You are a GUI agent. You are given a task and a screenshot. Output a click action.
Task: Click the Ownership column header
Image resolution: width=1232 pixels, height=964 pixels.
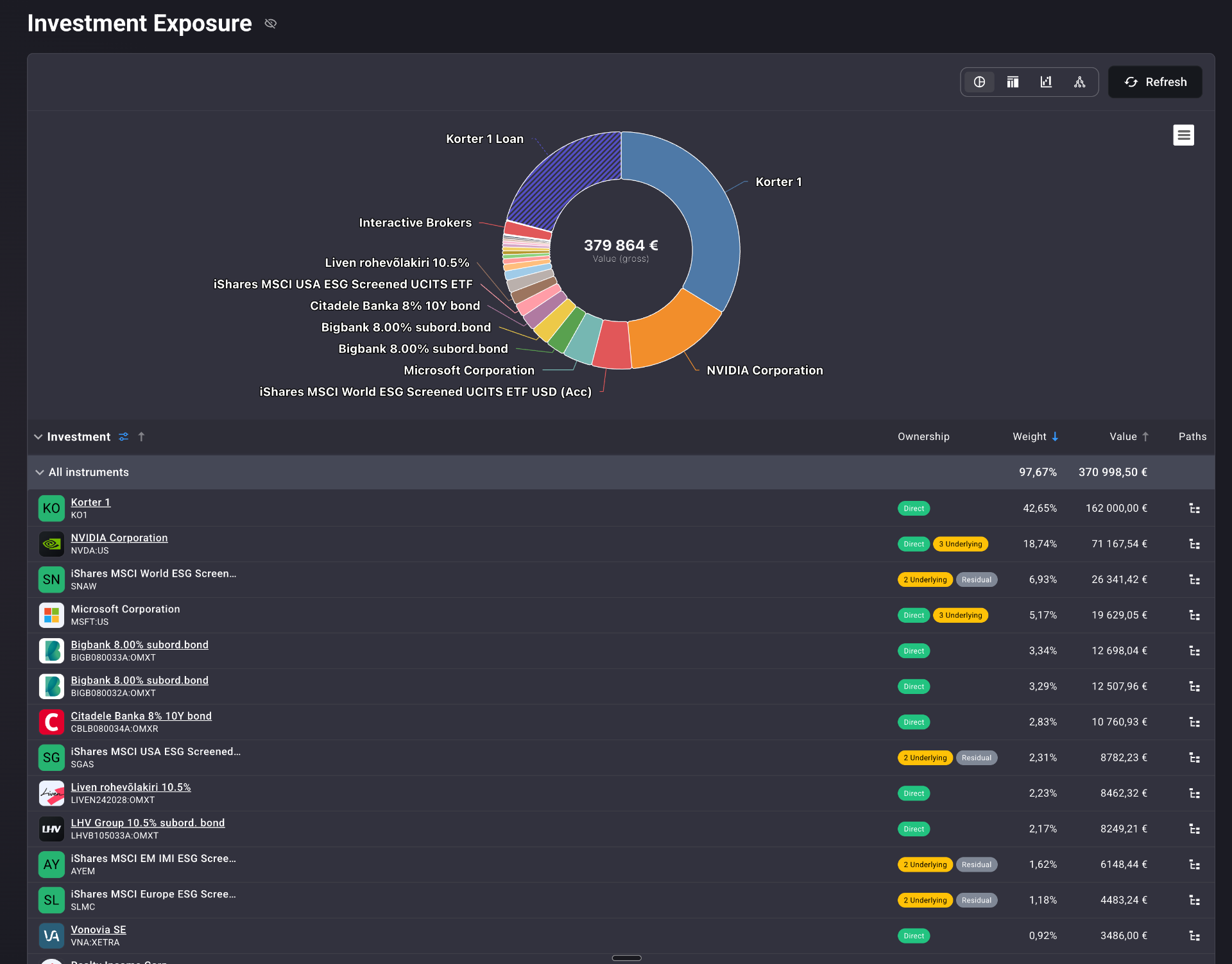[923, 437]
